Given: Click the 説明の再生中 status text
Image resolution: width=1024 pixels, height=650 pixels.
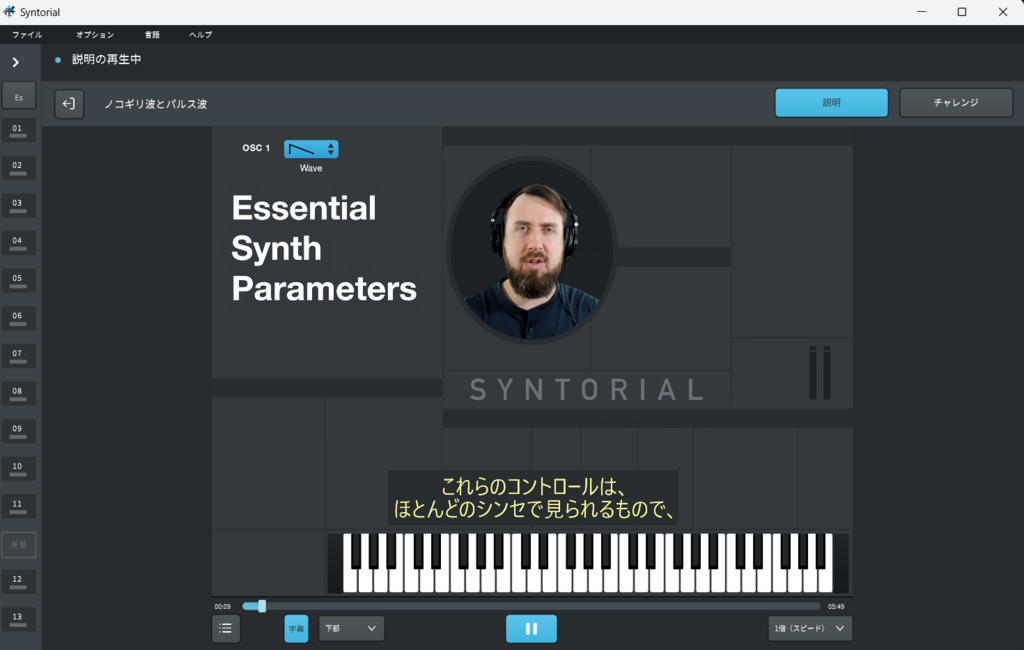Looking at the screenshot, I should click(106, 59).
